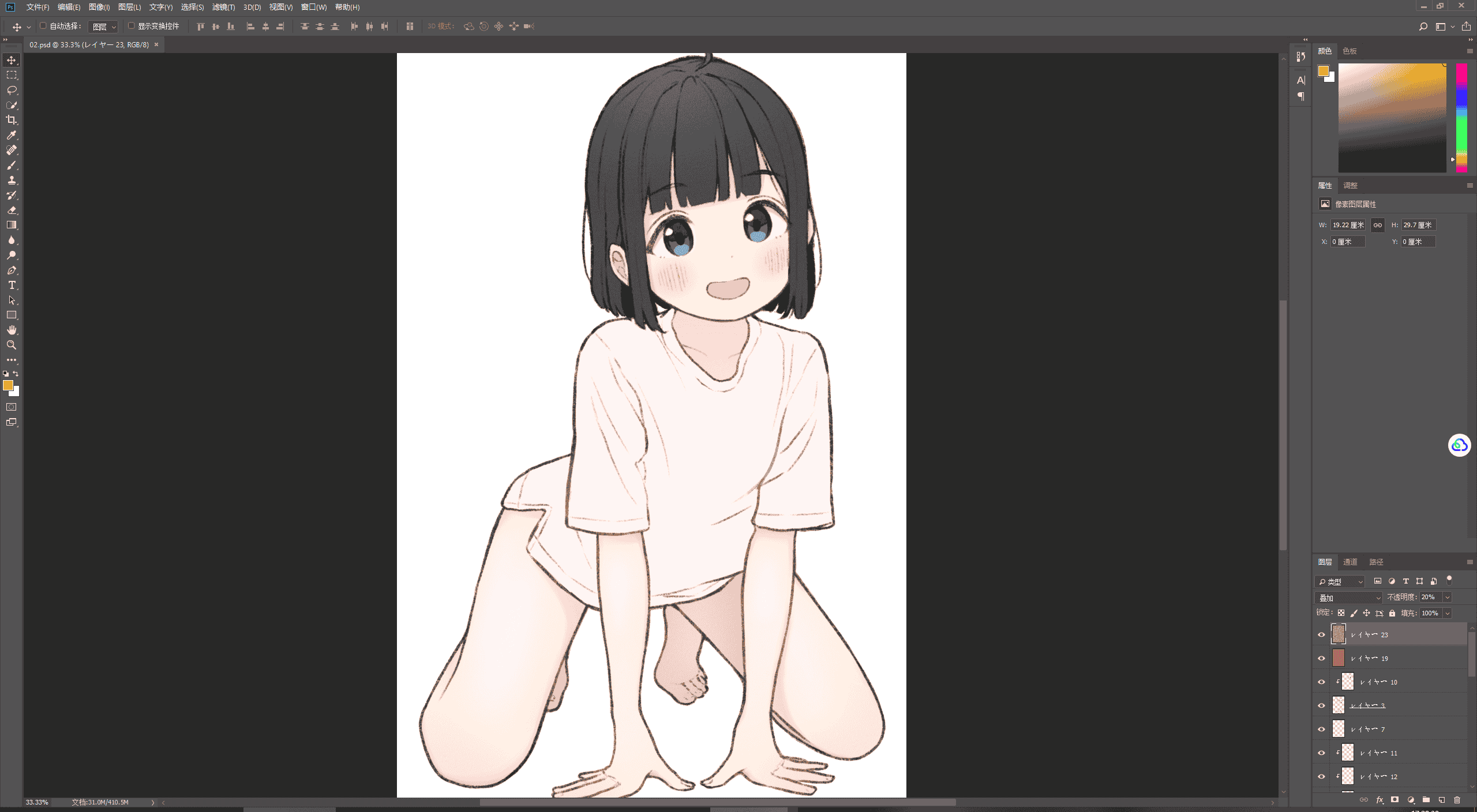Open the Properties panel options menu
Image resolution: width=1477 pixels, height=812 pixels.
pos(1469,185)
